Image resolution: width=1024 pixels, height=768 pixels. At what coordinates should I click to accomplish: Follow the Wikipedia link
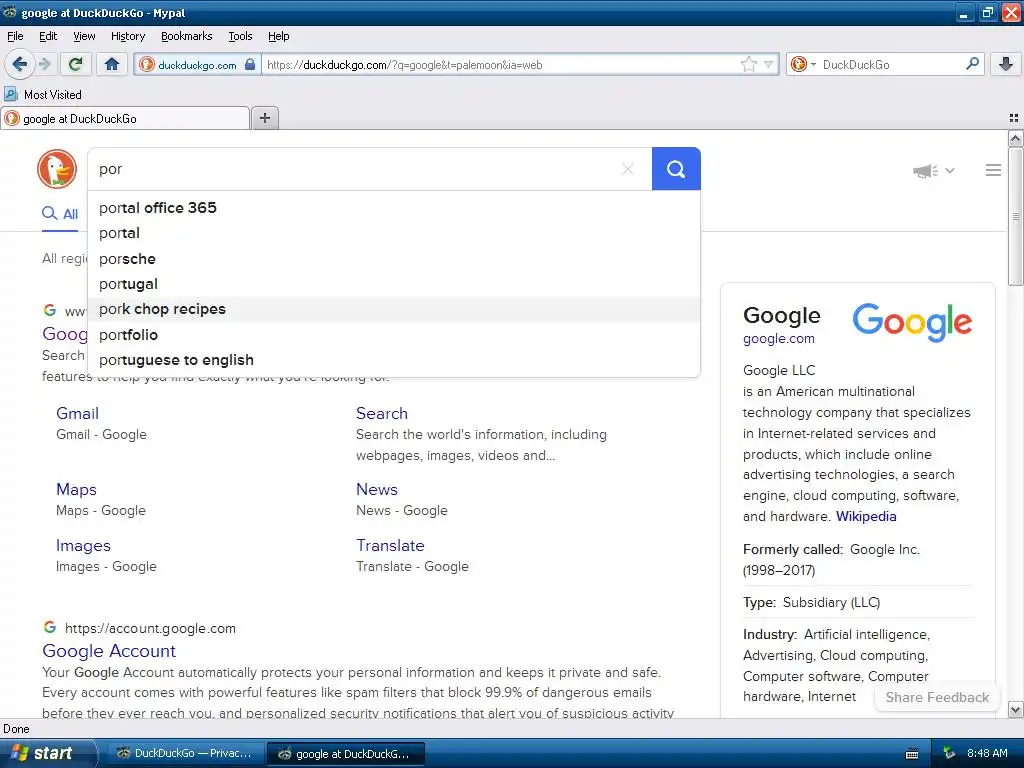coord(866,517)
